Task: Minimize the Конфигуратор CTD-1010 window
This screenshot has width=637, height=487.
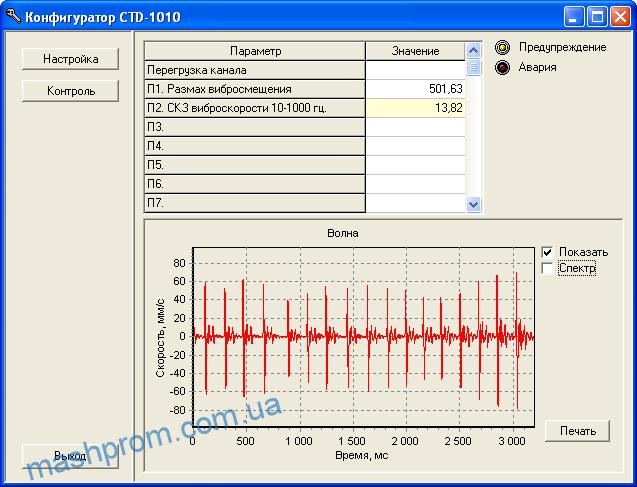Action: coord(574,16)
